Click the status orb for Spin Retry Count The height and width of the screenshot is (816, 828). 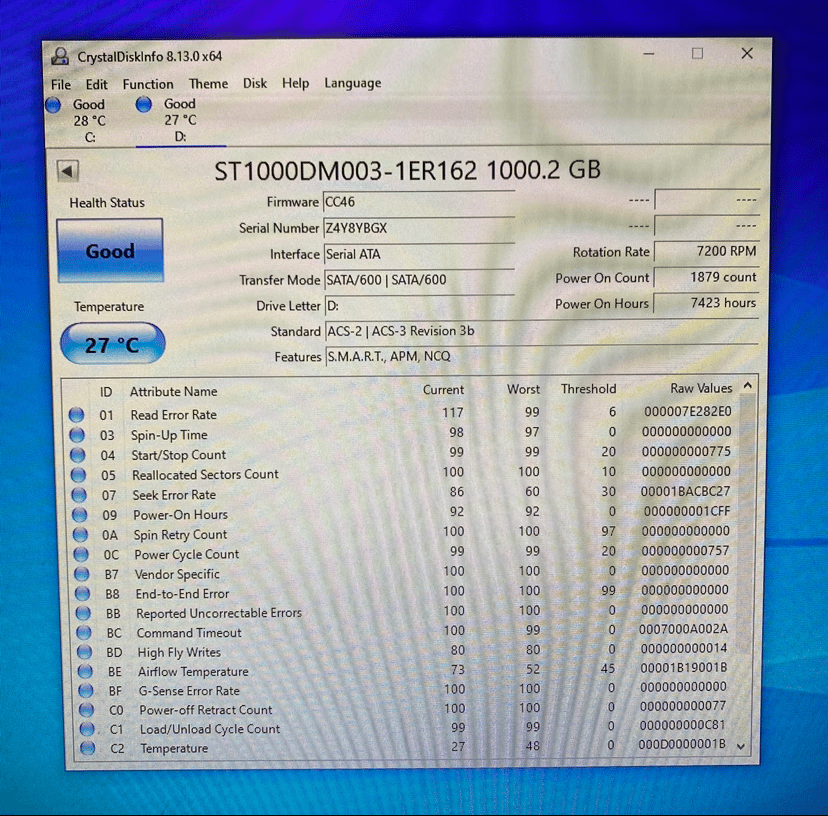[x=80, y=534]
